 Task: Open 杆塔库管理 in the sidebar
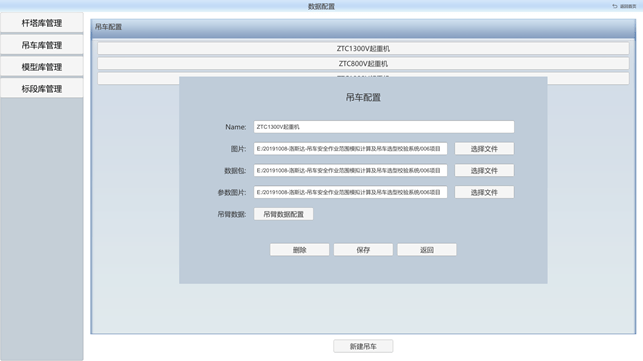[x=42, y=23]
